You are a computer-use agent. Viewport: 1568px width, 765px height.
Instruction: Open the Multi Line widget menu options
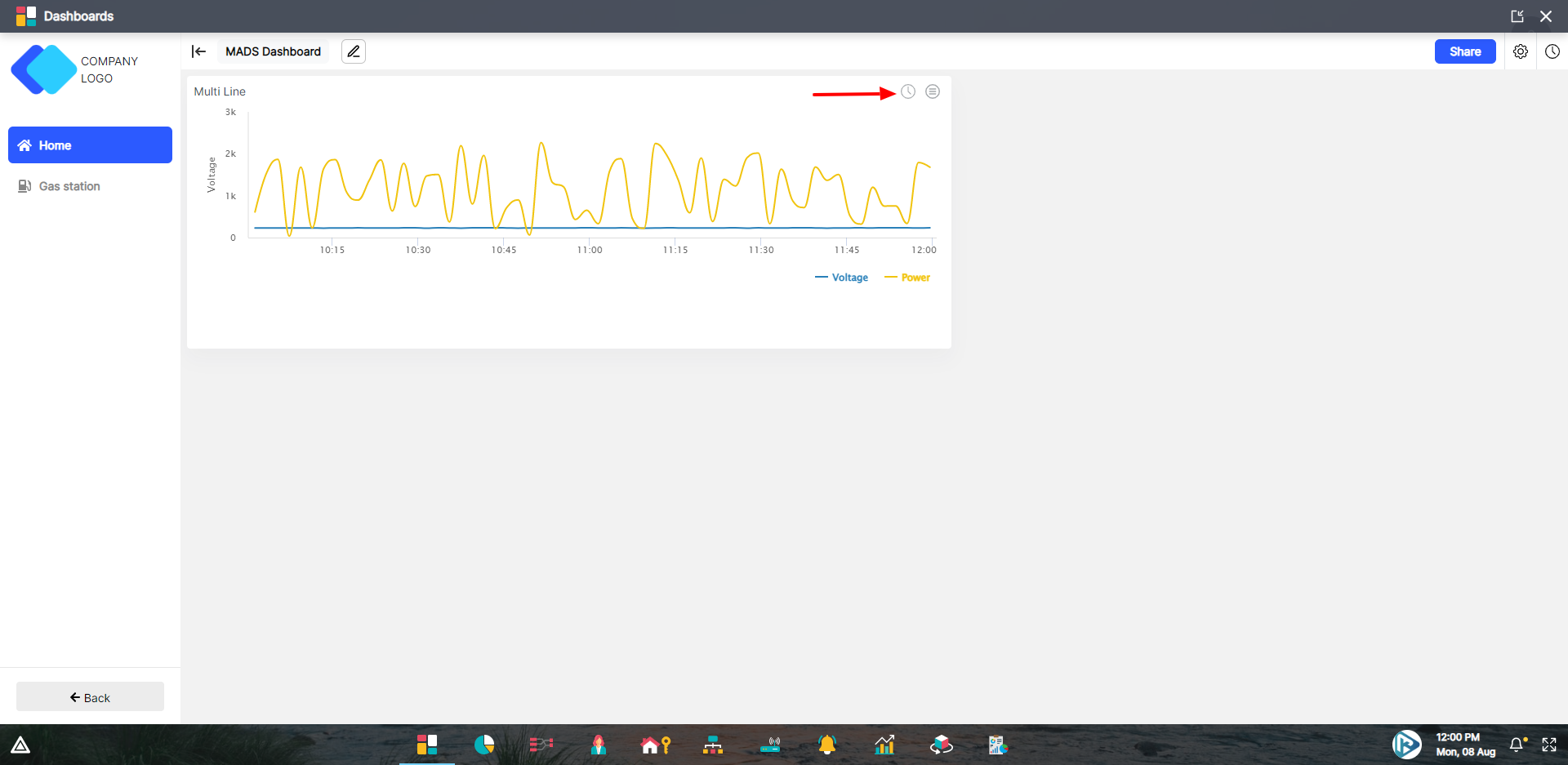pyautogui.click(x=933, y=91)
